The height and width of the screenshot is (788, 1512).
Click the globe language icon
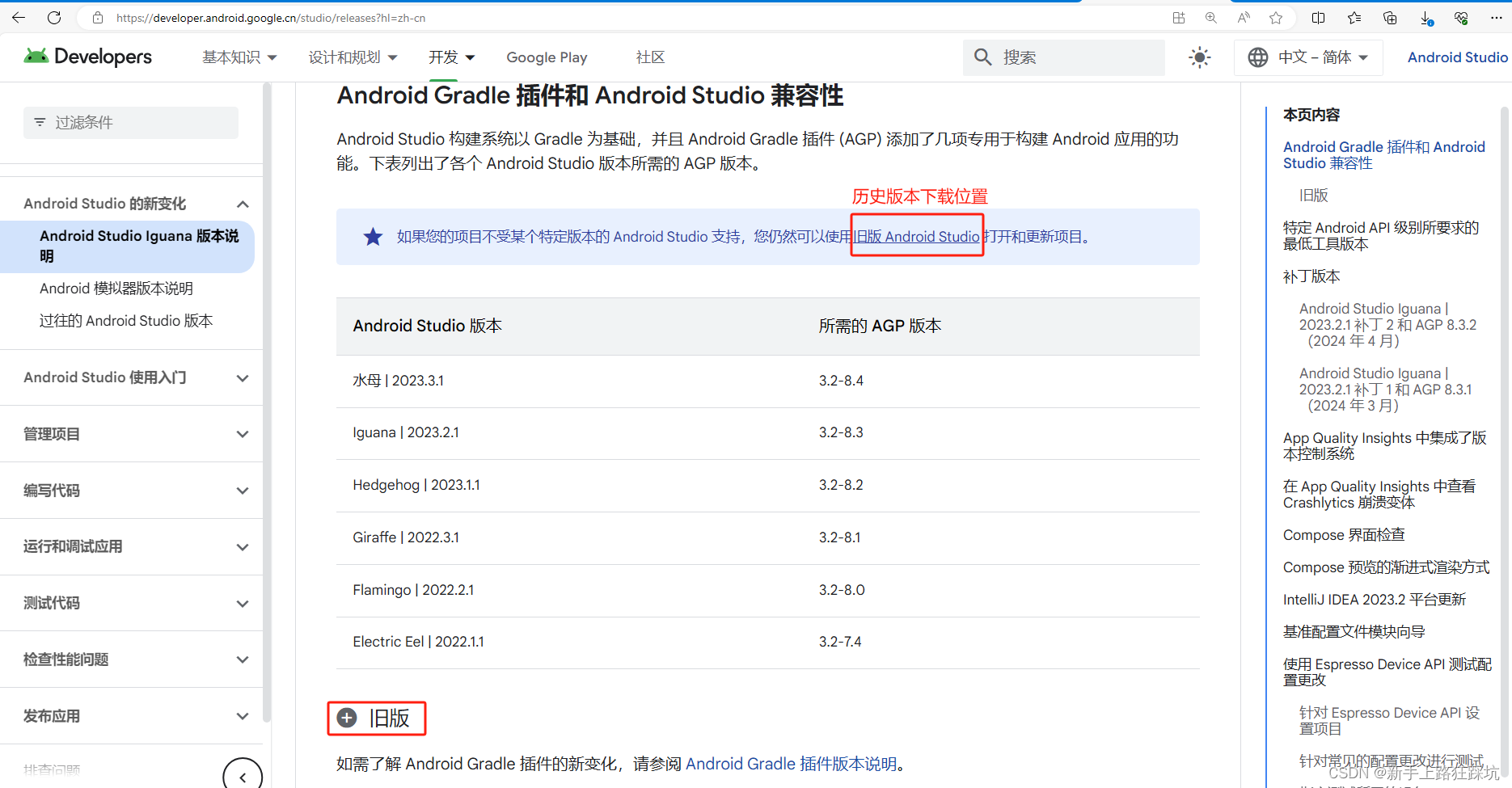point(1258,57)
